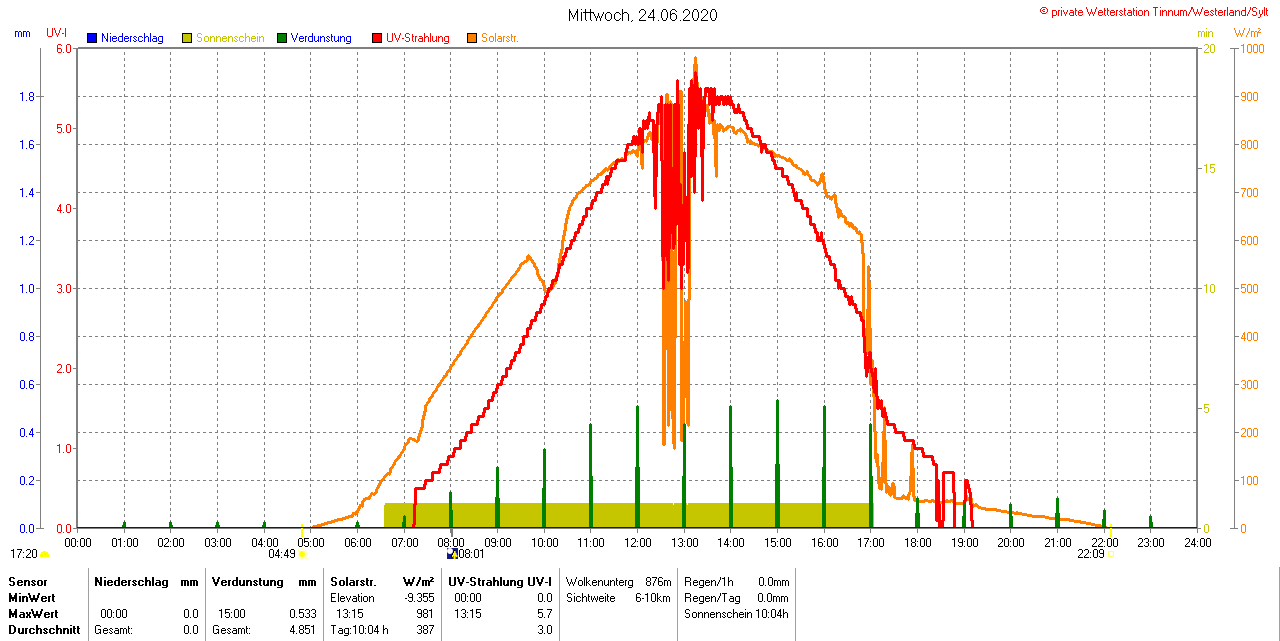This screenshot has height=641, width=1280.
Task: Click the sunset marker next to 22:09
Action: (1110, 553)
